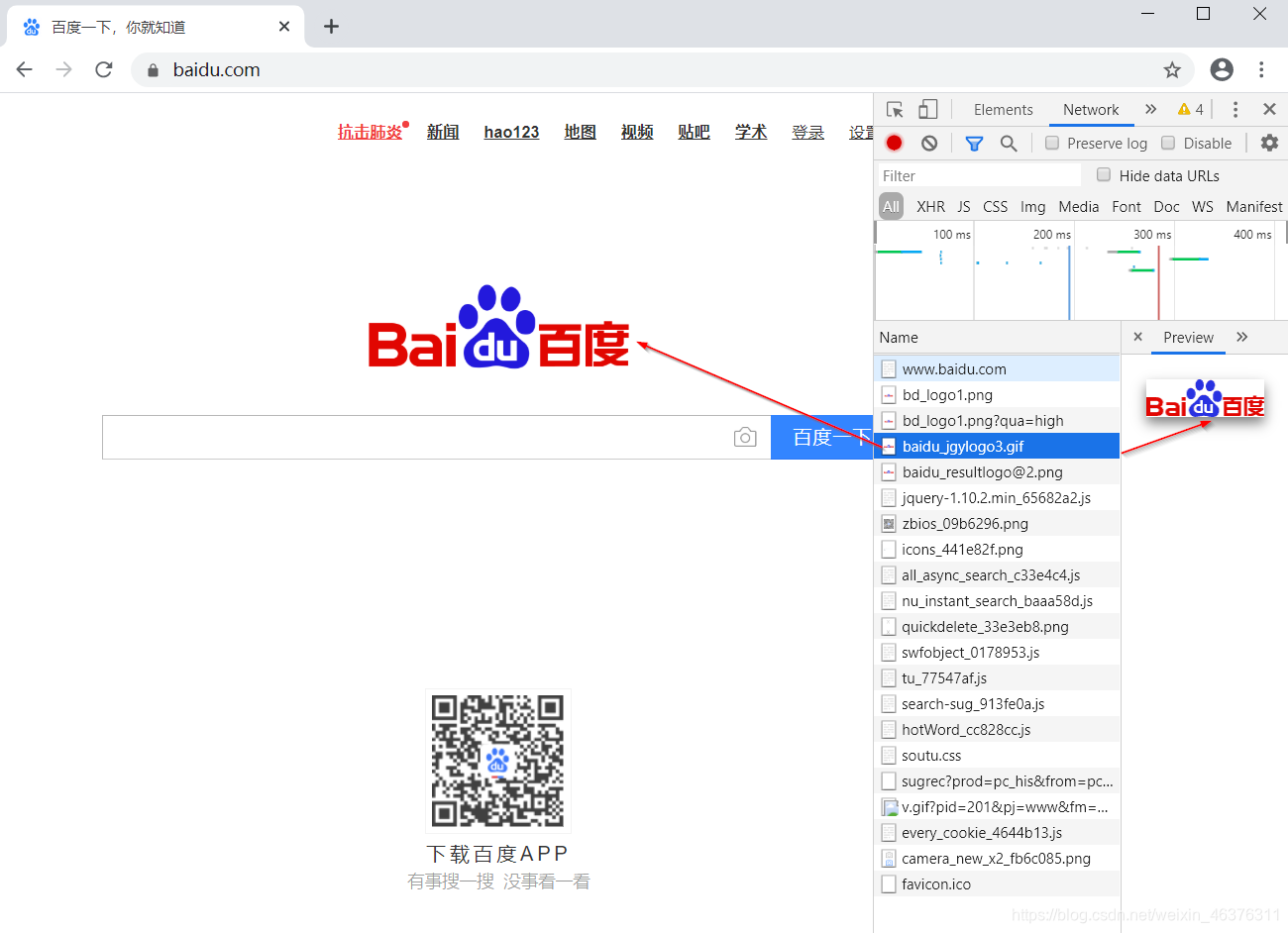Filter requests by XHR

pyautogui.click(x=930, y=207)
